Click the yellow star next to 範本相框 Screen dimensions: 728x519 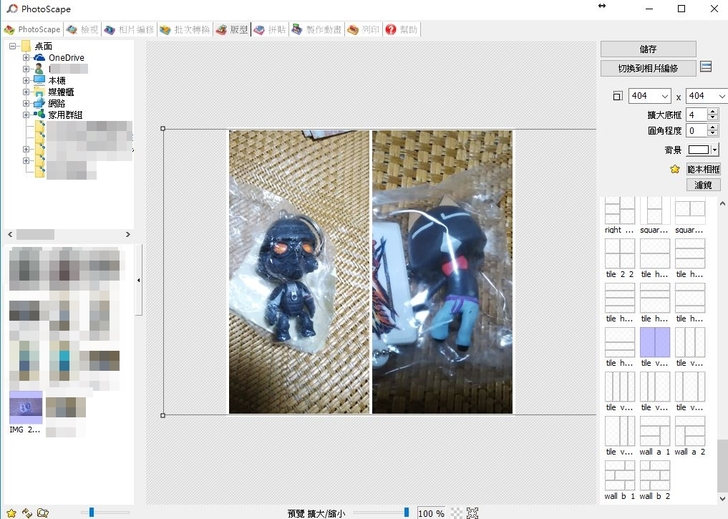coord(676,169)
